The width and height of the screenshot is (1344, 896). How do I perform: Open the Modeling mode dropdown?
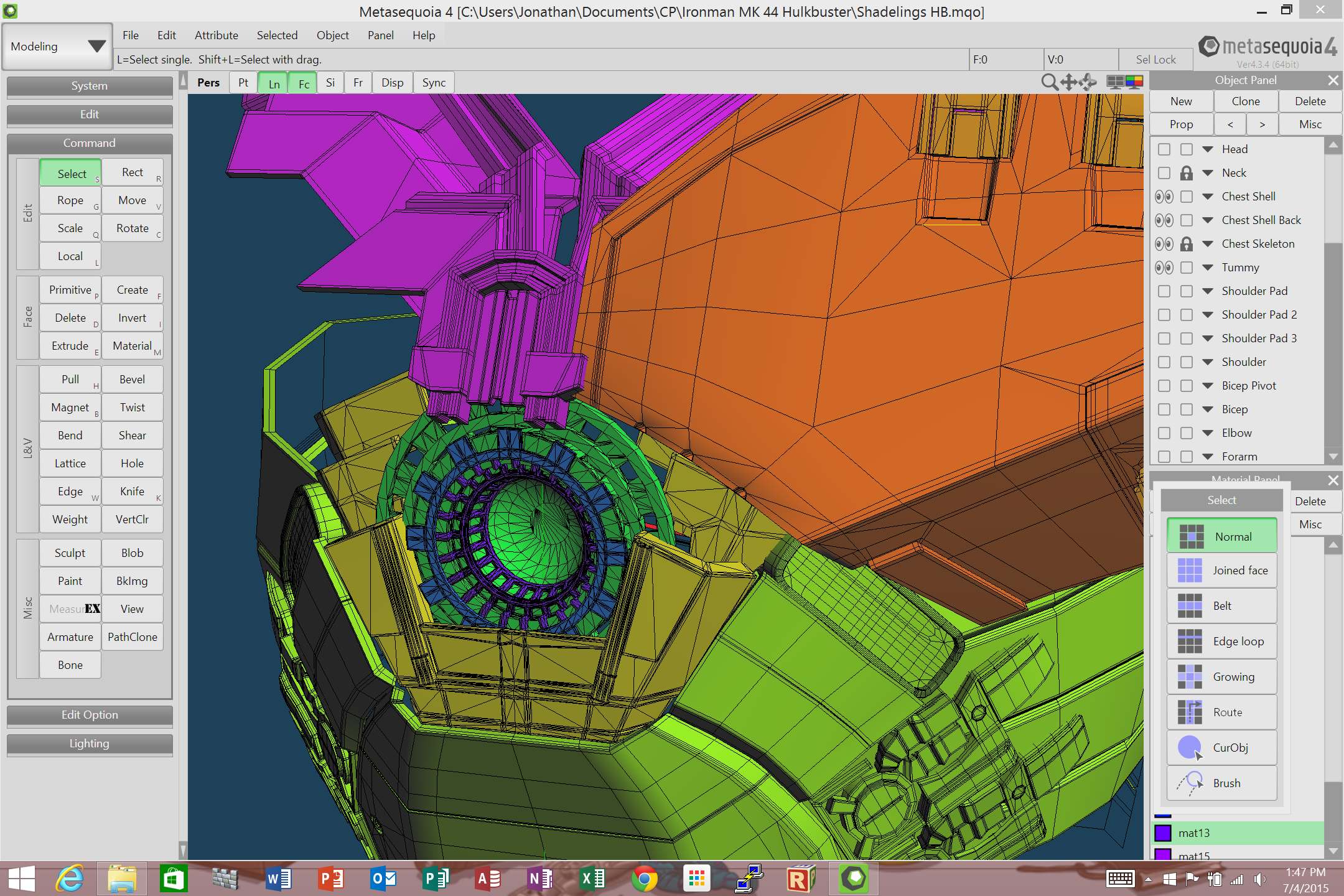57,47
